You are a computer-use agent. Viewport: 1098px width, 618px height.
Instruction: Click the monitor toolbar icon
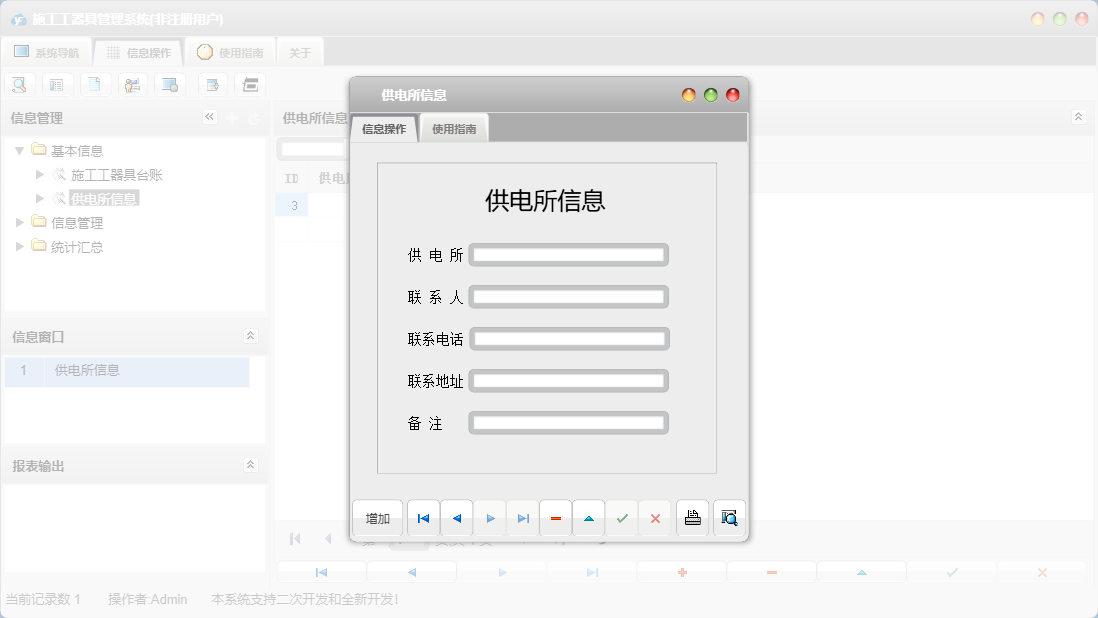[170, 84]
